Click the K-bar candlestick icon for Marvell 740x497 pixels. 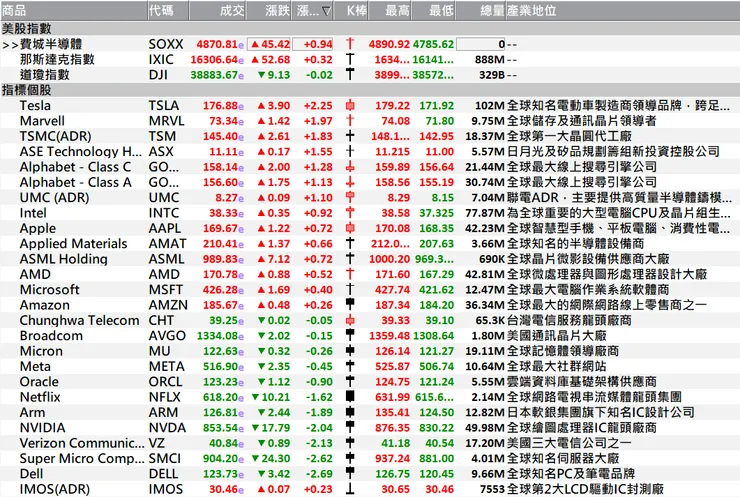pyautogui.click(x=350, y=120)
